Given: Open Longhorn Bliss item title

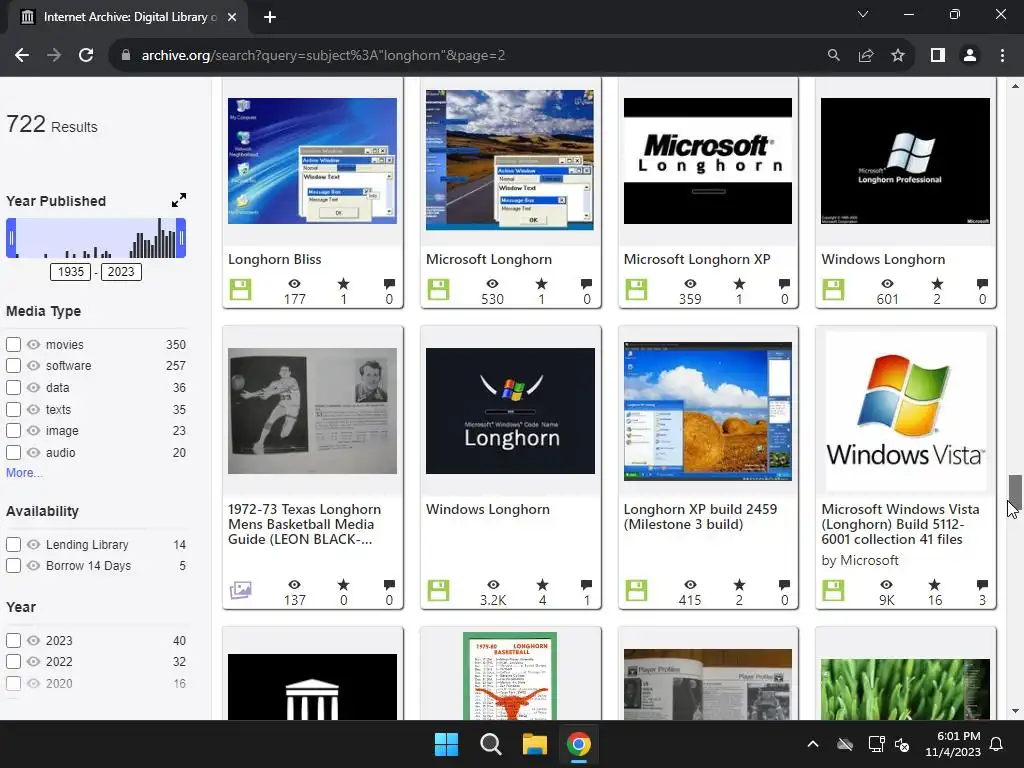Looking at the screenshot, I should coord(275,259).
